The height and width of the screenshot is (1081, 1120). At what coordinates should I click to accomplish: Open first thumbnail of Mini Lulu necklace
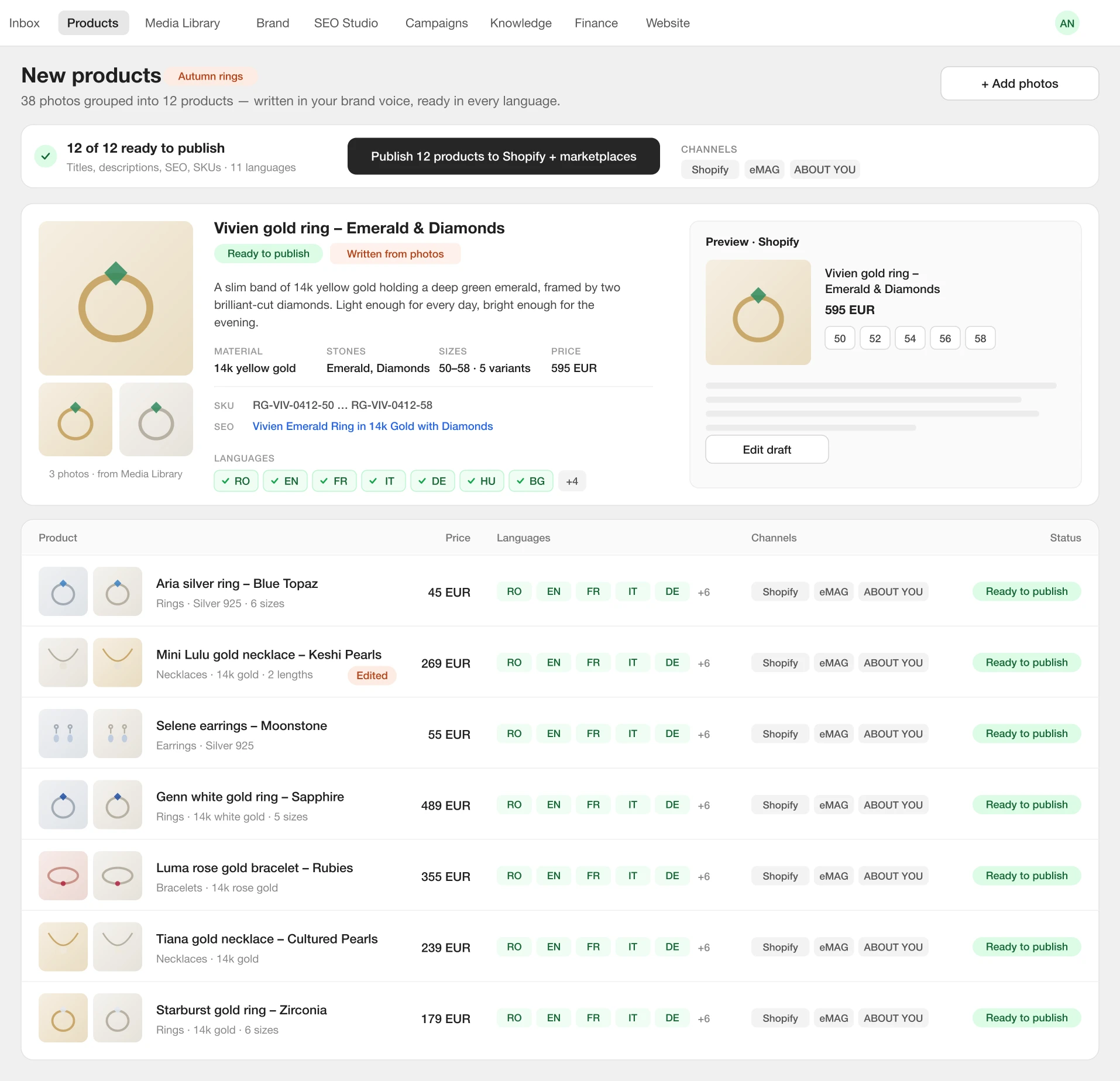(x=63, y=662)
